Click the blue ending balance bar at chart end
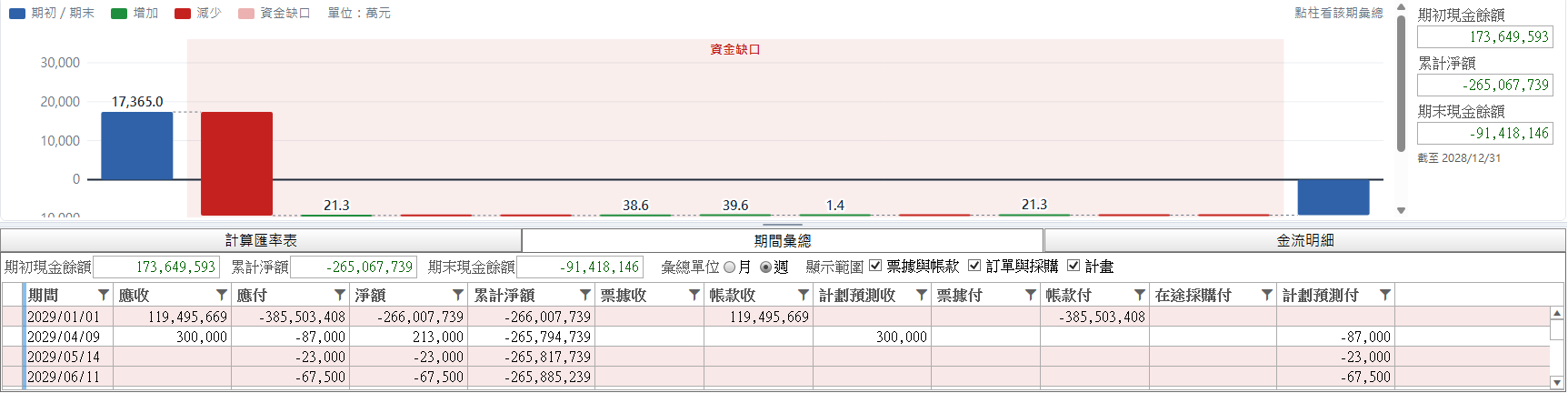1568x393 pixels. 1333,197
